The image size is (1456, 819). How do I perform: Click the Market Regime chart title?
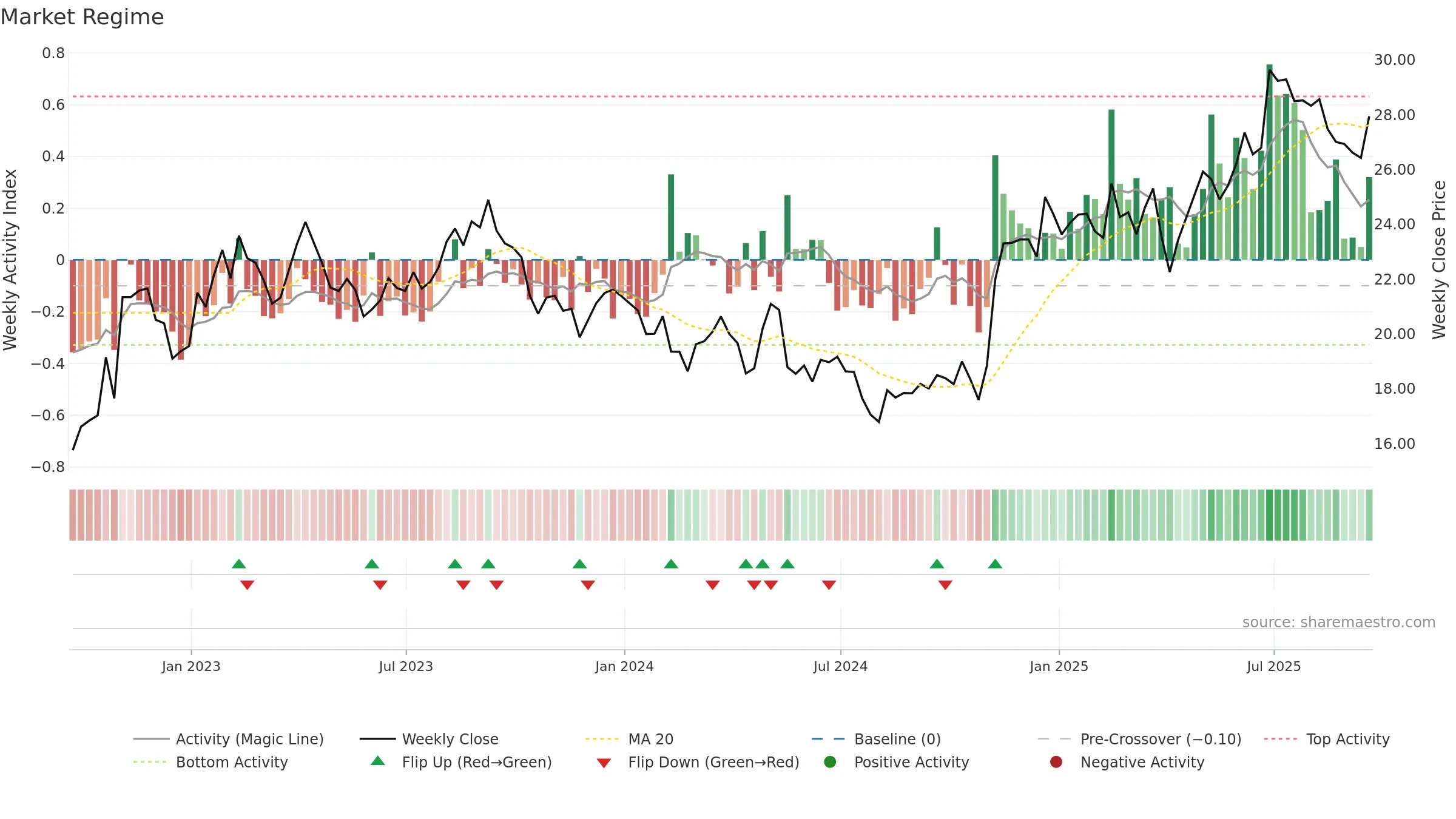click(82, 17)
